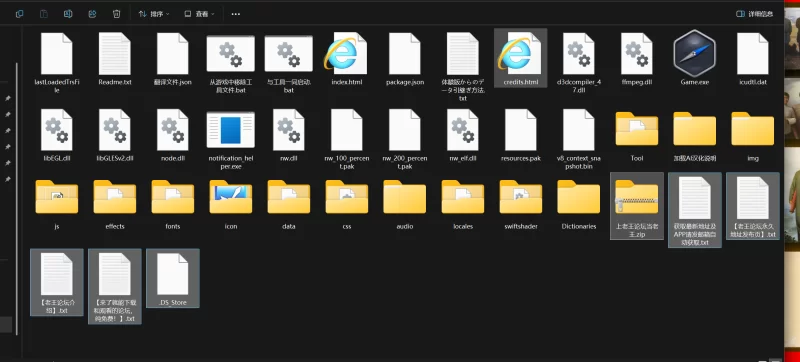800x362 pixels.
Task: Select the 【来了就能下载和观看的论坛】.txt file
Action: point(115,287)
